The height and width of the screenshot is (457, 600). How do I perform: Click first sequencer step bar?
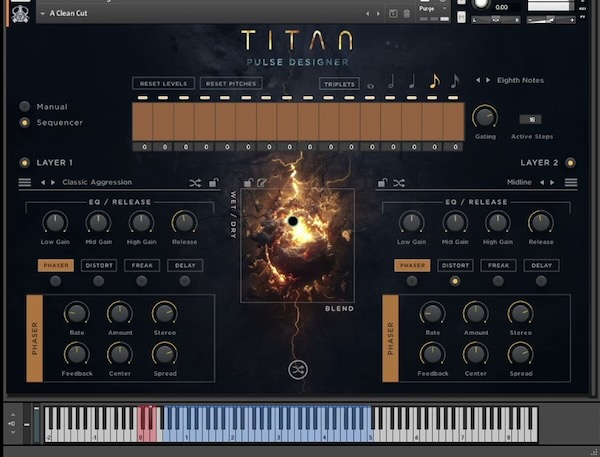(142, 122)
